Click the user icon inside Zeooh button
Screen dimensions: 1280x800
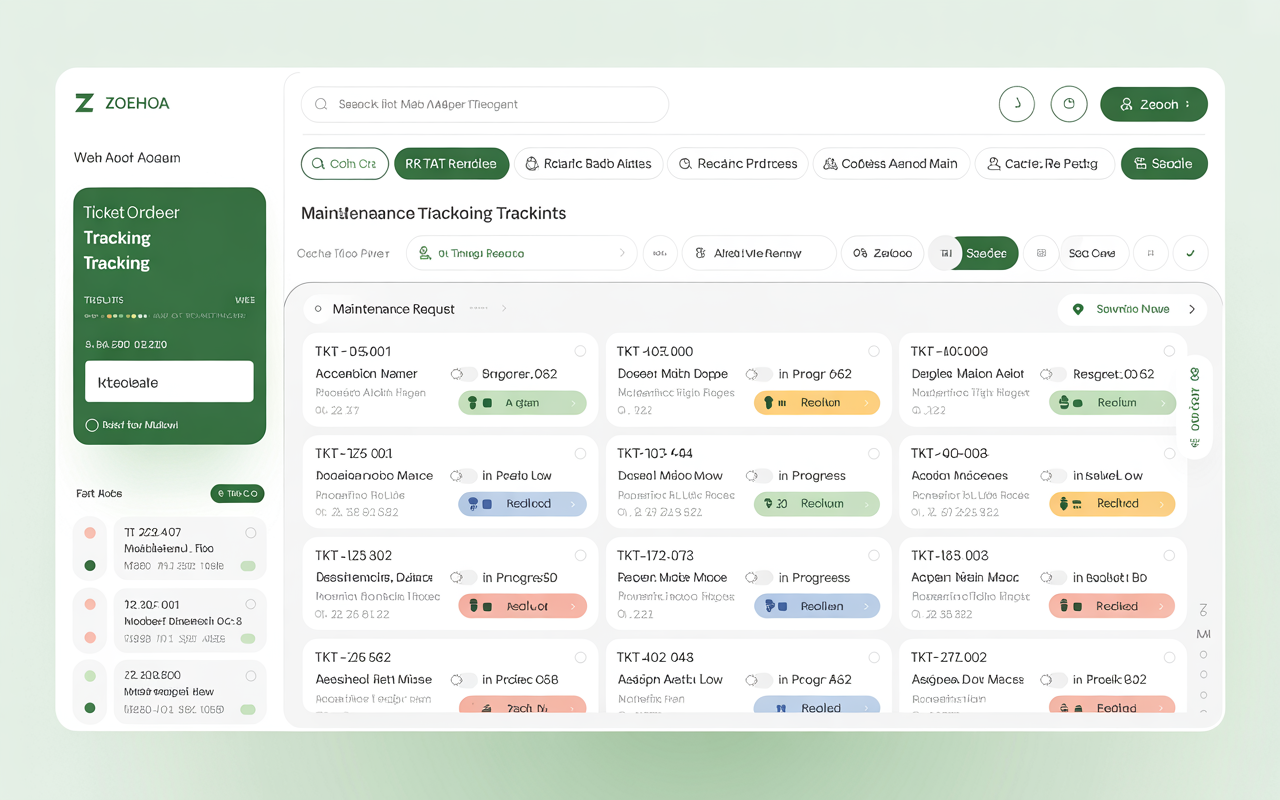coord(1126,104)
